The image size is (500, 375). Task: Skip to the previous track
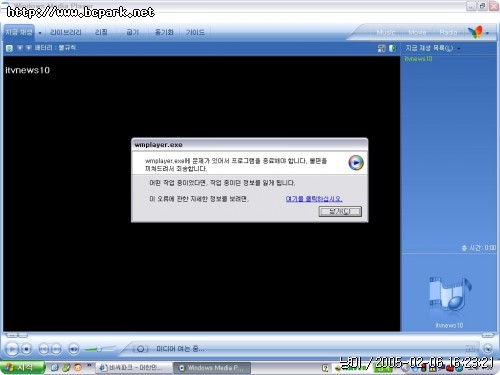tap(44, 349)
